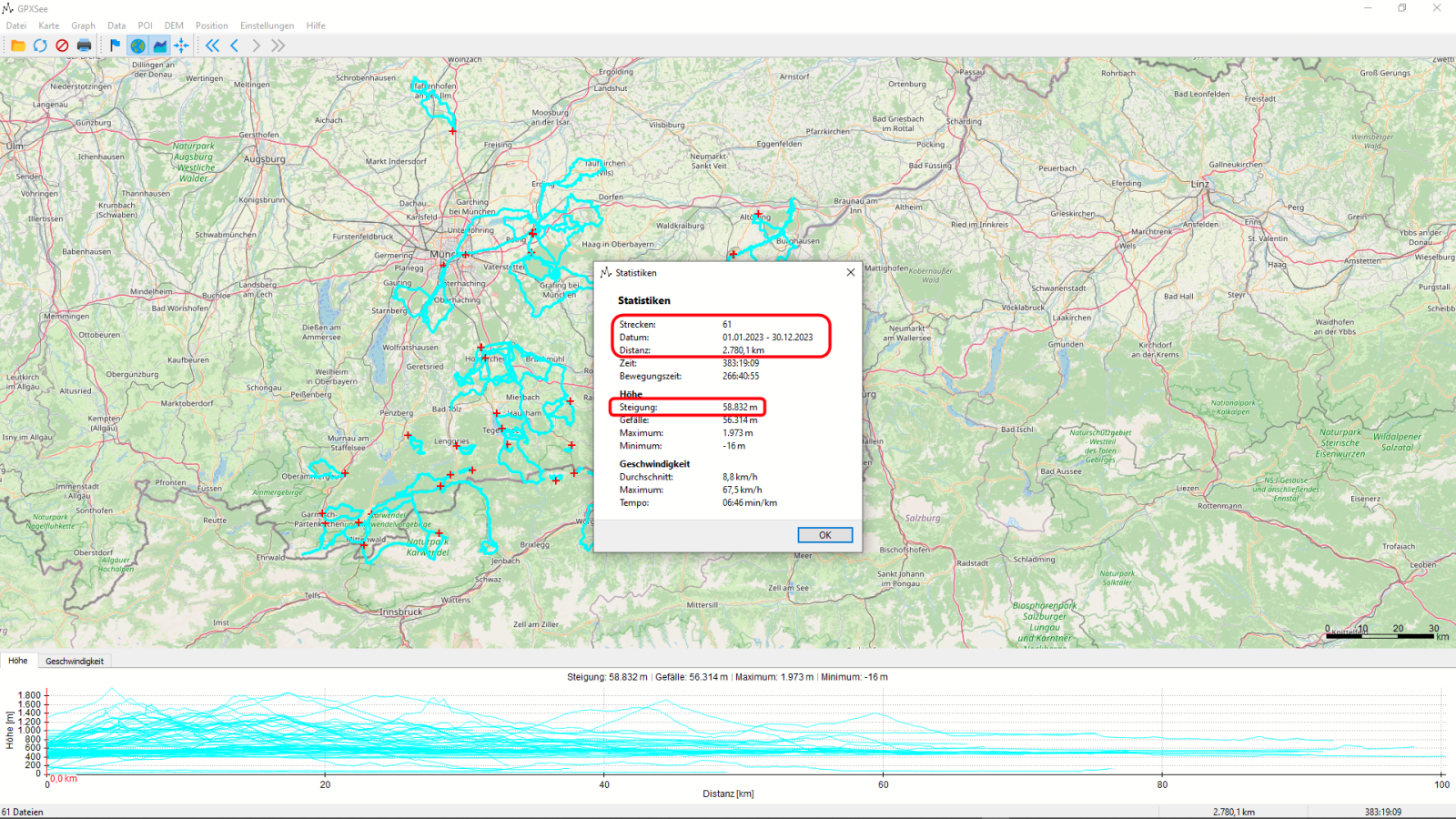Viewport: 1456px width, 819px height.
Task: Jump to first file with double-left arrows
Action: pos(213,45)
